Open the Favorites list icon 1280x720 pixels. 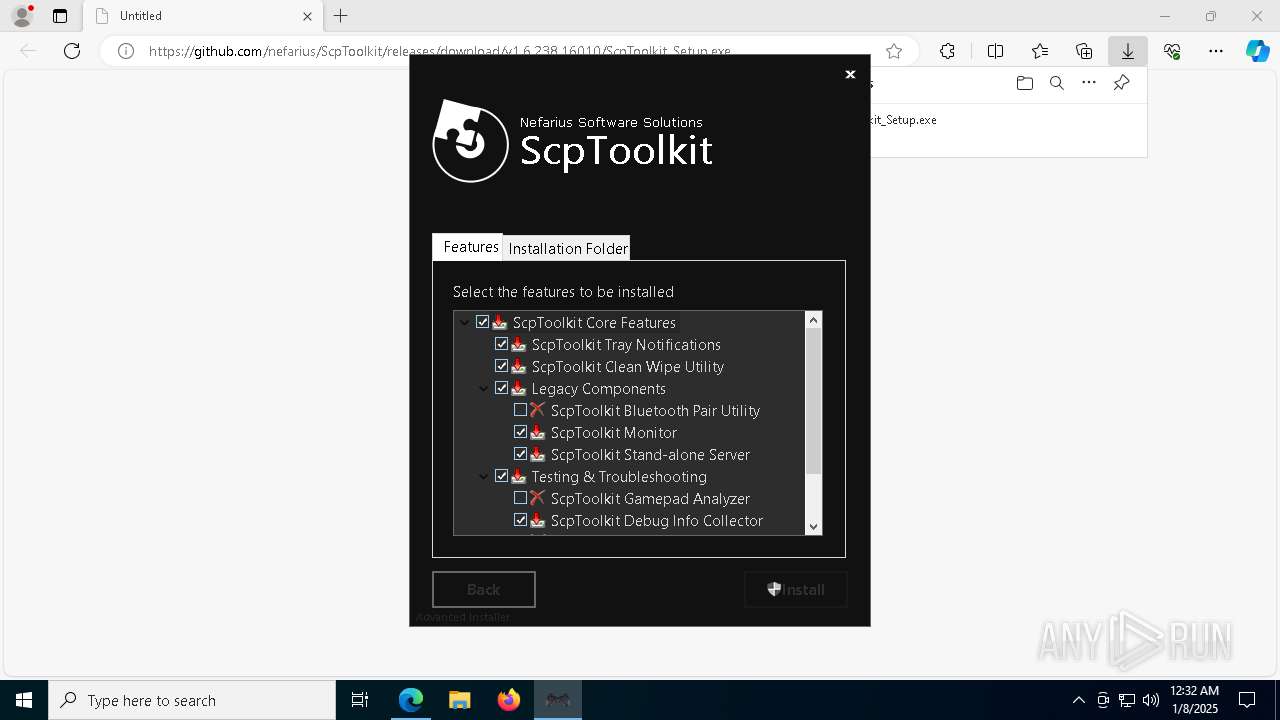tap(1040, 51)
